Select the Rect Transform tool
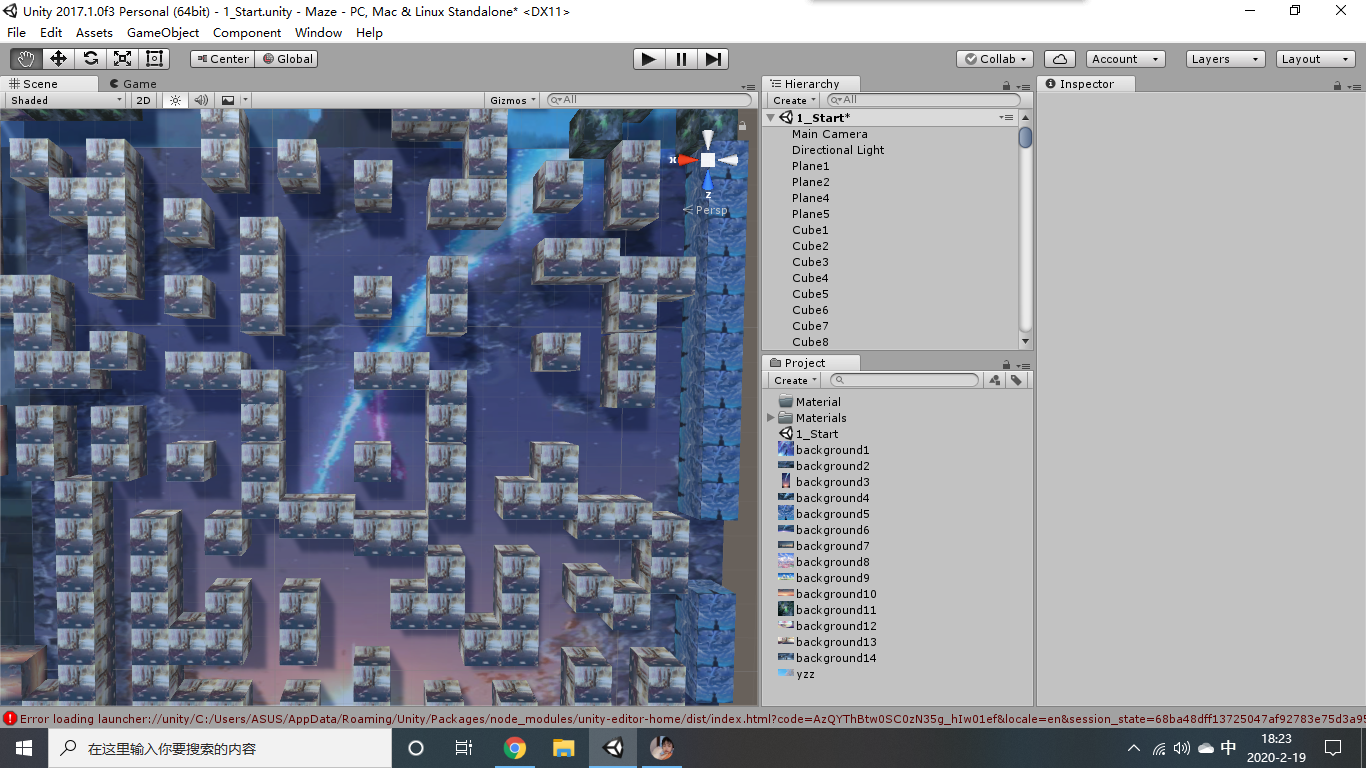The width and height of the screenshot is (1366, 768). [154, 58]
